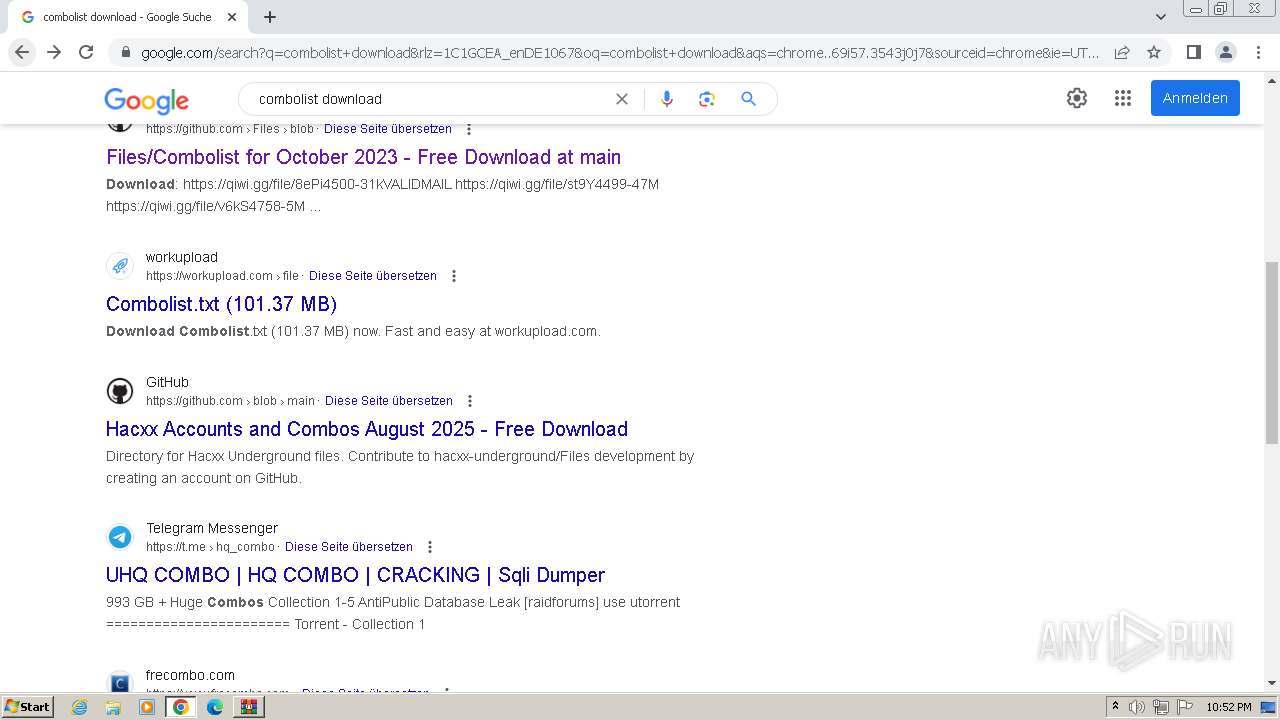Share this page from address bar
1280x720 pixels.
coord(1122,52)
